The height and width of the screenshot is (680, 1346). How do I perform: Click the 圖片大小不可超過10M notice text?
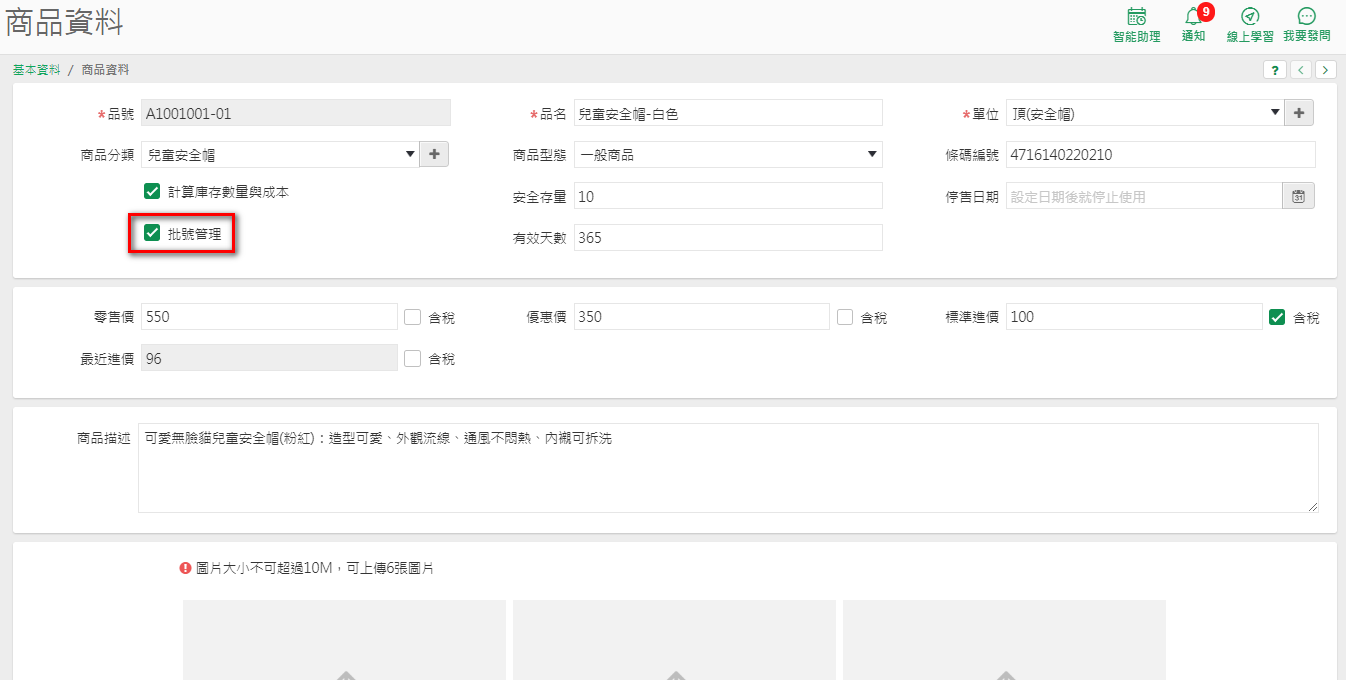click(314, 568)
